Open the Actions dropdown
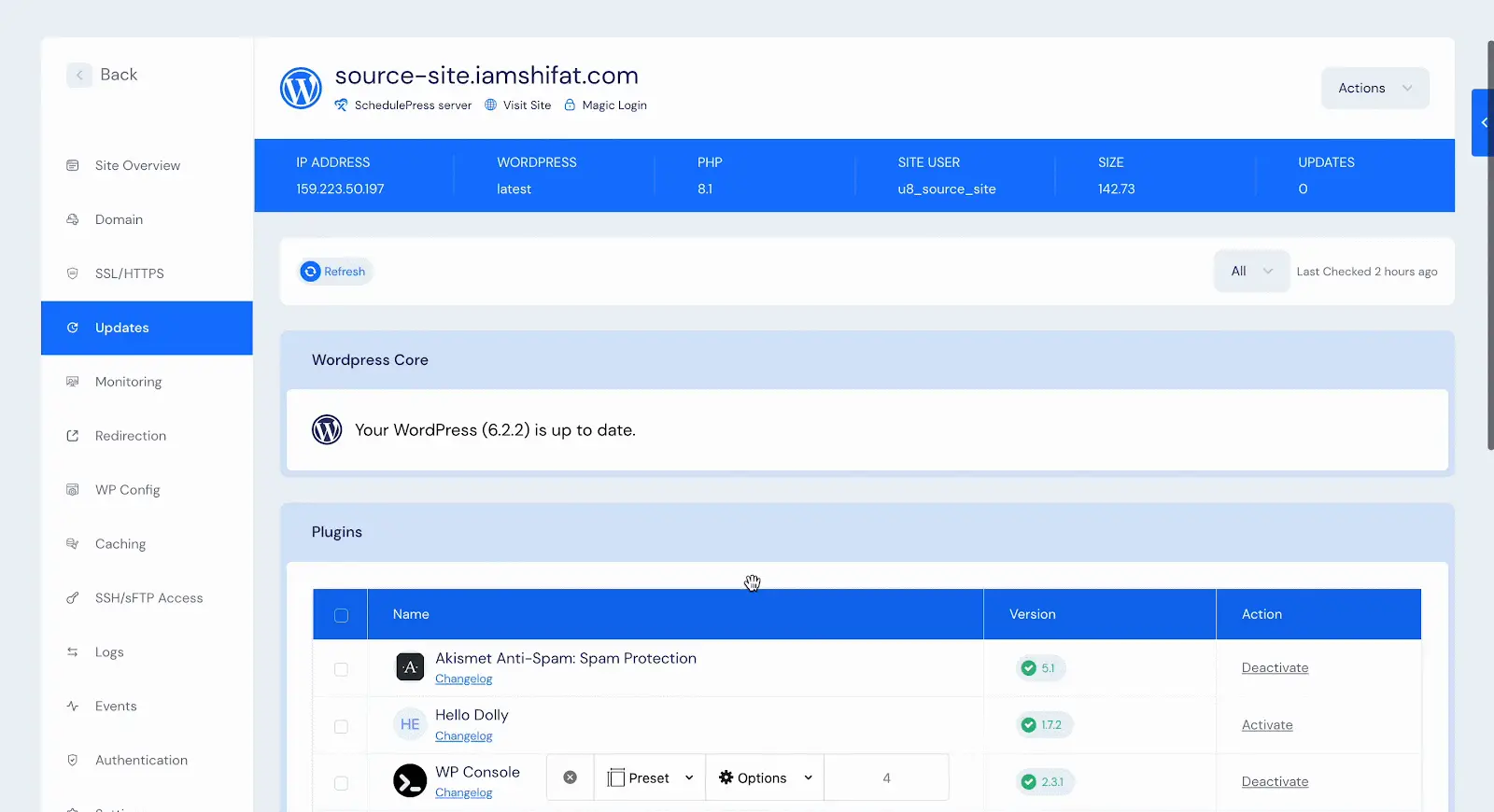The image size is (1494, 812). tap(1374, 89)
